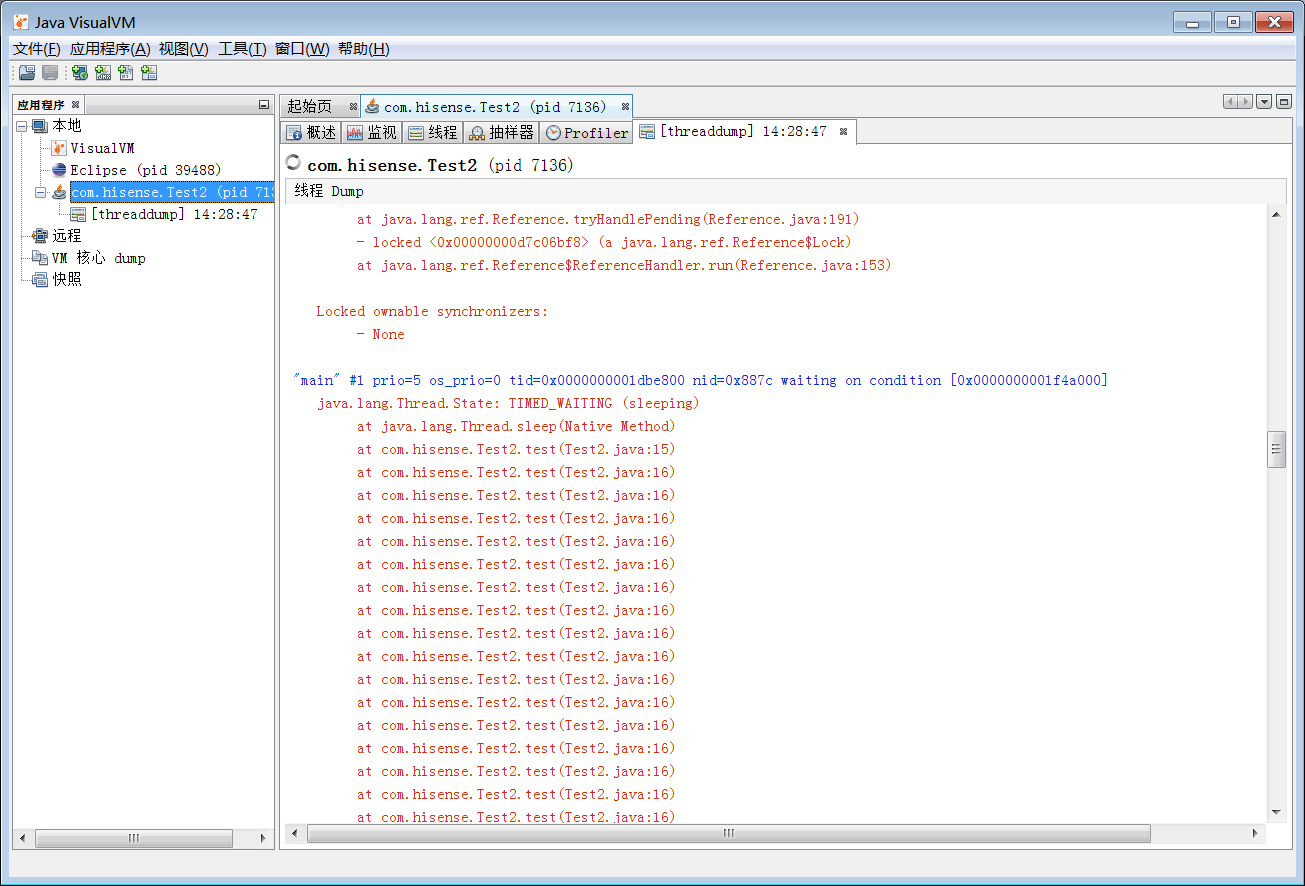Open the 视图(V) menu
The image size is (1305, 886).
184,49
